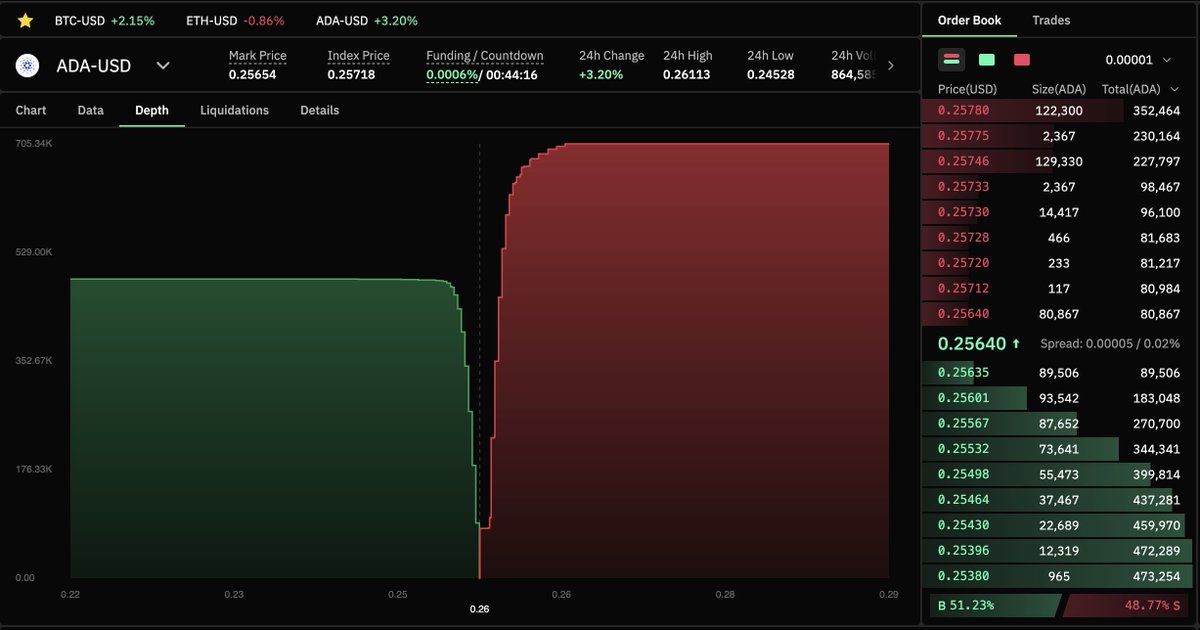Click total 473,254 in bid row 0.25380
This screenshot has height=630, width=1200.
point(1156,577)
